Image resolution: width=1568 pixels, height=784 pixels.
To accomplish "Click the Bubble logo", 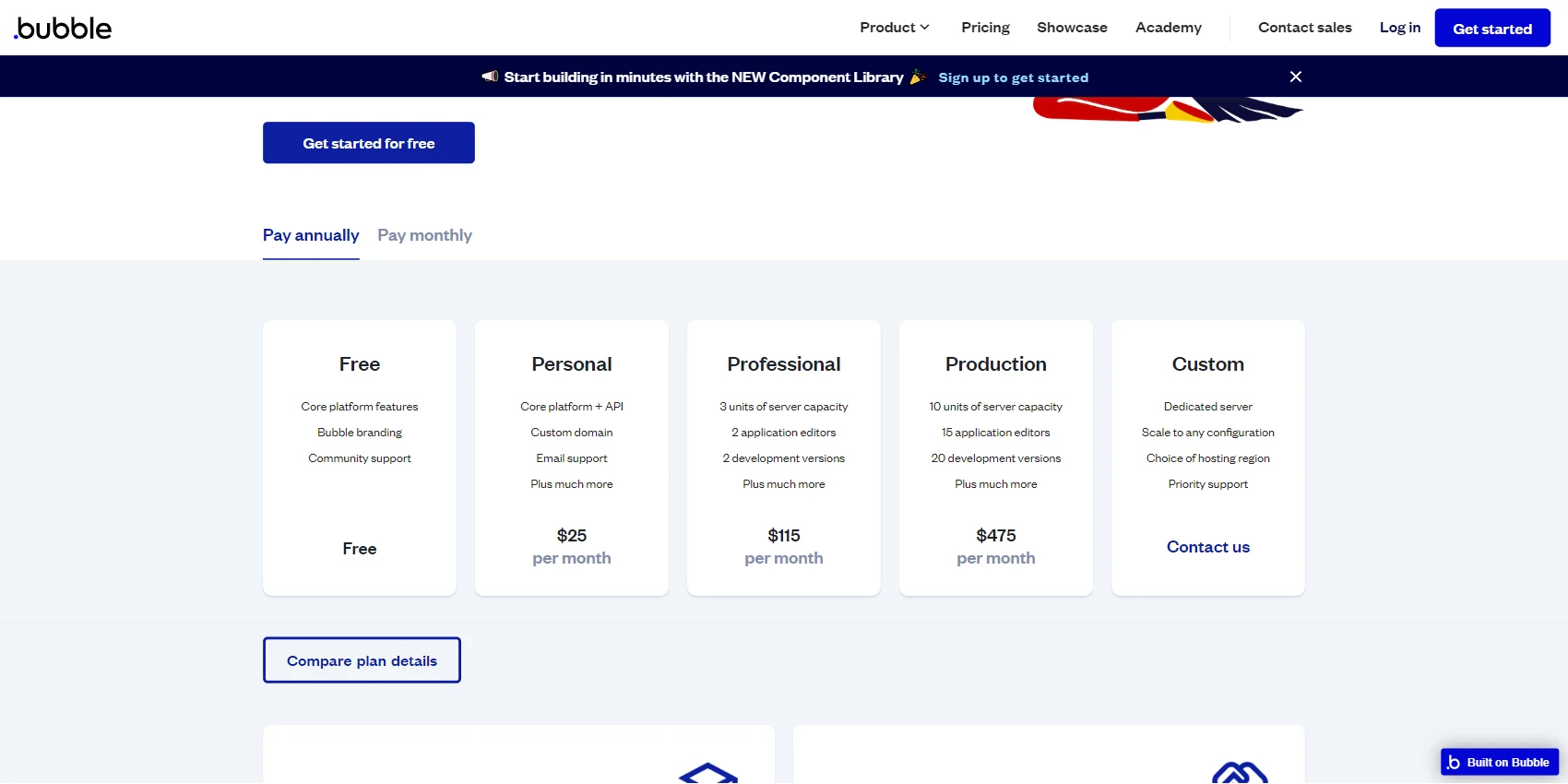I will pyautogui.click(x=63, y=29).
